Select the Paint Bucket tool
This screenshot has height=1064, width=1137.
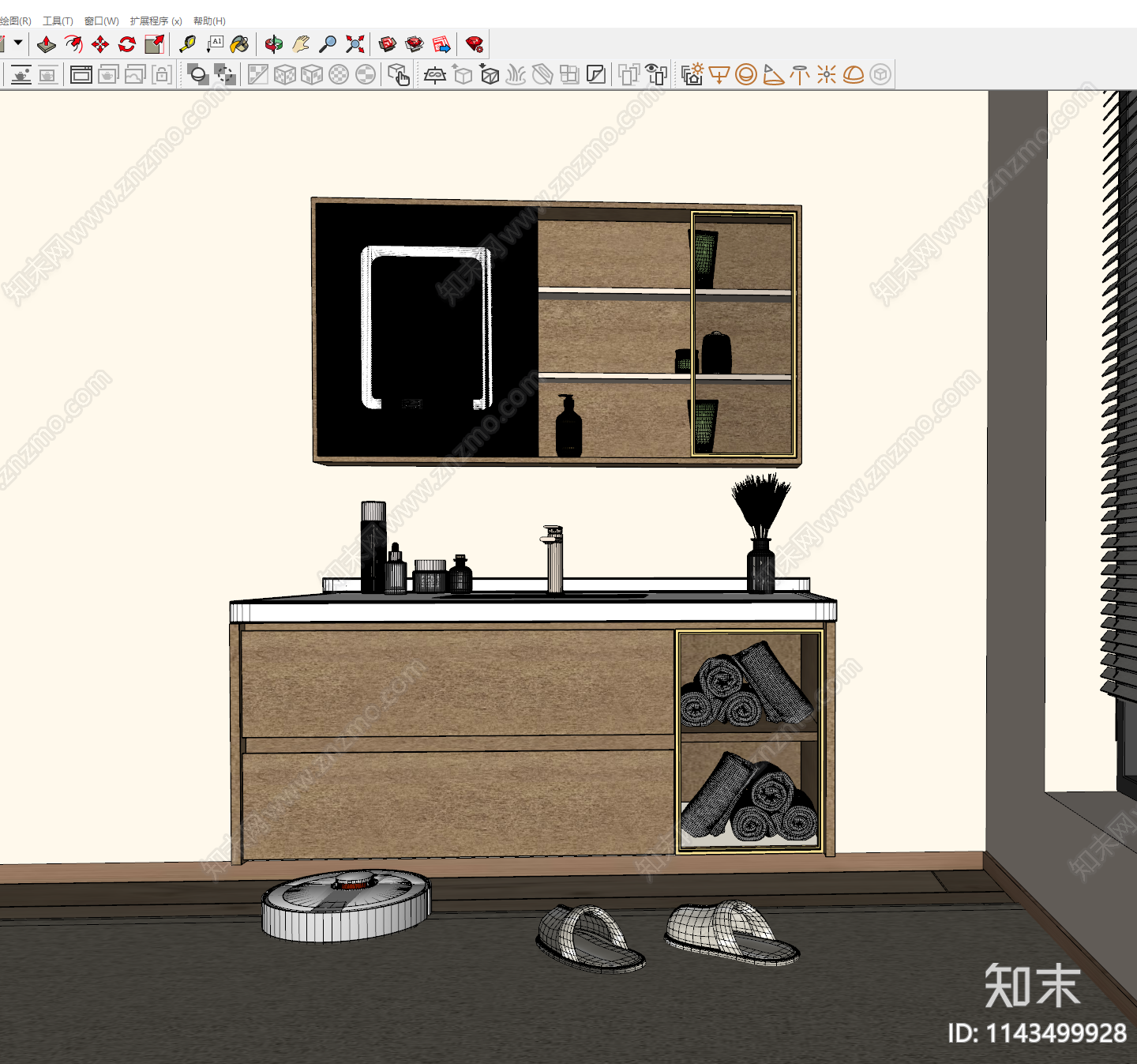pos(240,44)
